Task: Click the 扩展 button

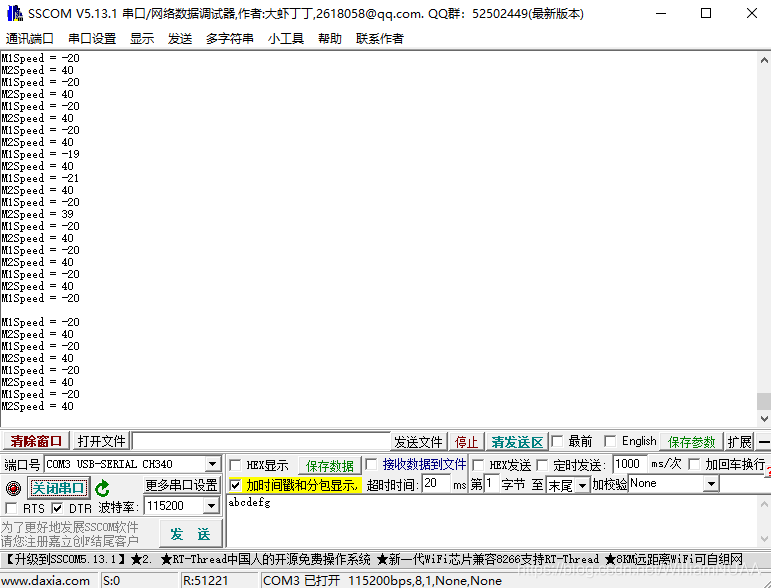Action: pyautogui.click(x=739, y=442)
